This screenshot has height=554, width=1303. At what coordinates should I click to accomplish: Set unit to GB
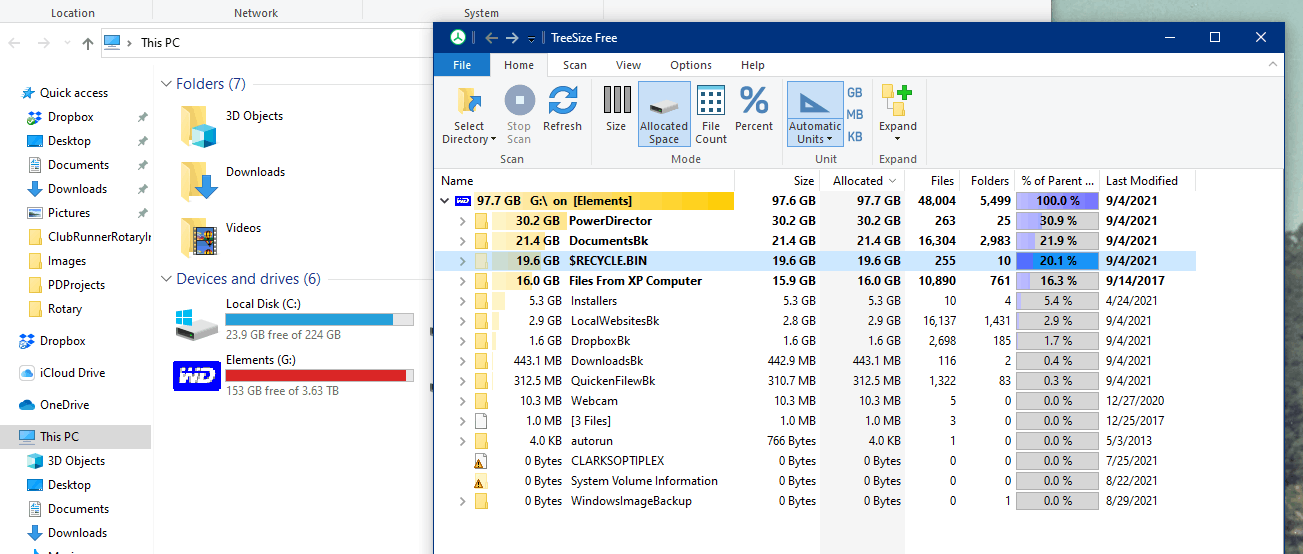click(855, 93)
